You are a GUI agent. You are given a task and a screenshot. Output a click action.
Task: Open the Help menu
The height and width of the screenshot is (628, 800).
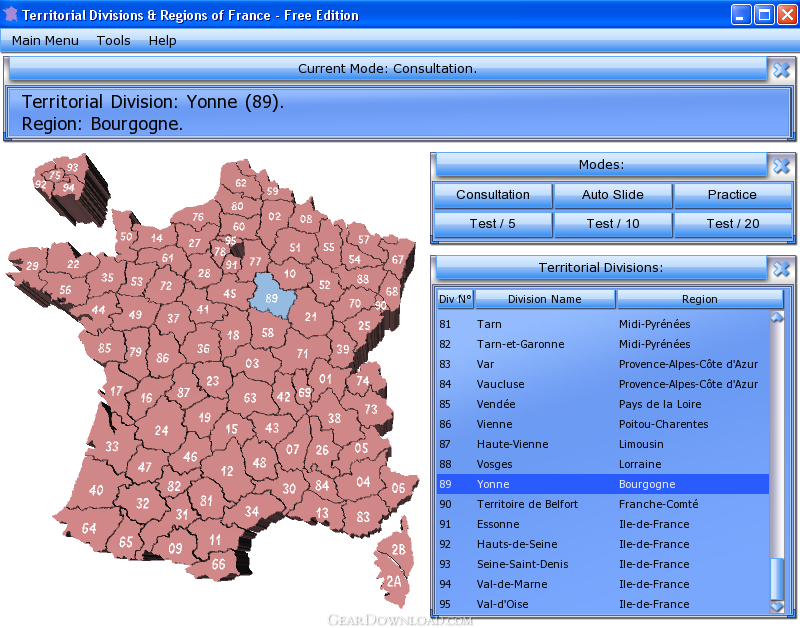162,41
